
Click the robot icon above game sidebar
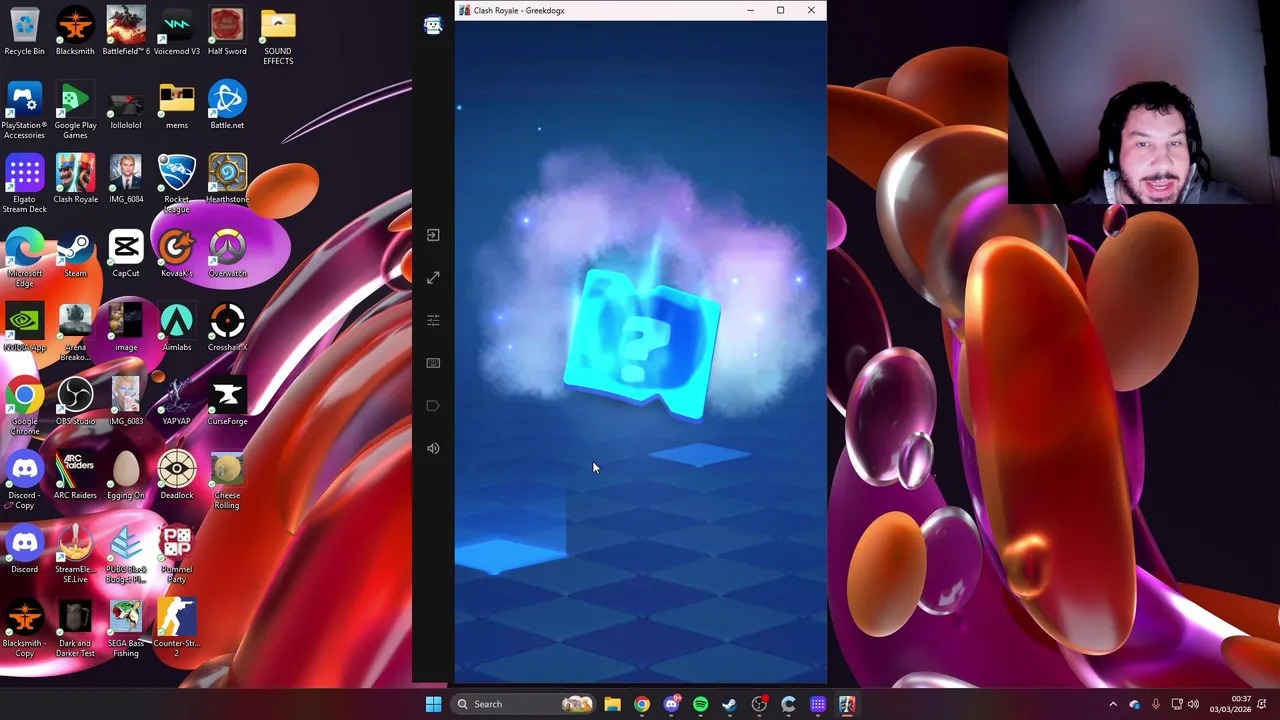pos(433,26)
